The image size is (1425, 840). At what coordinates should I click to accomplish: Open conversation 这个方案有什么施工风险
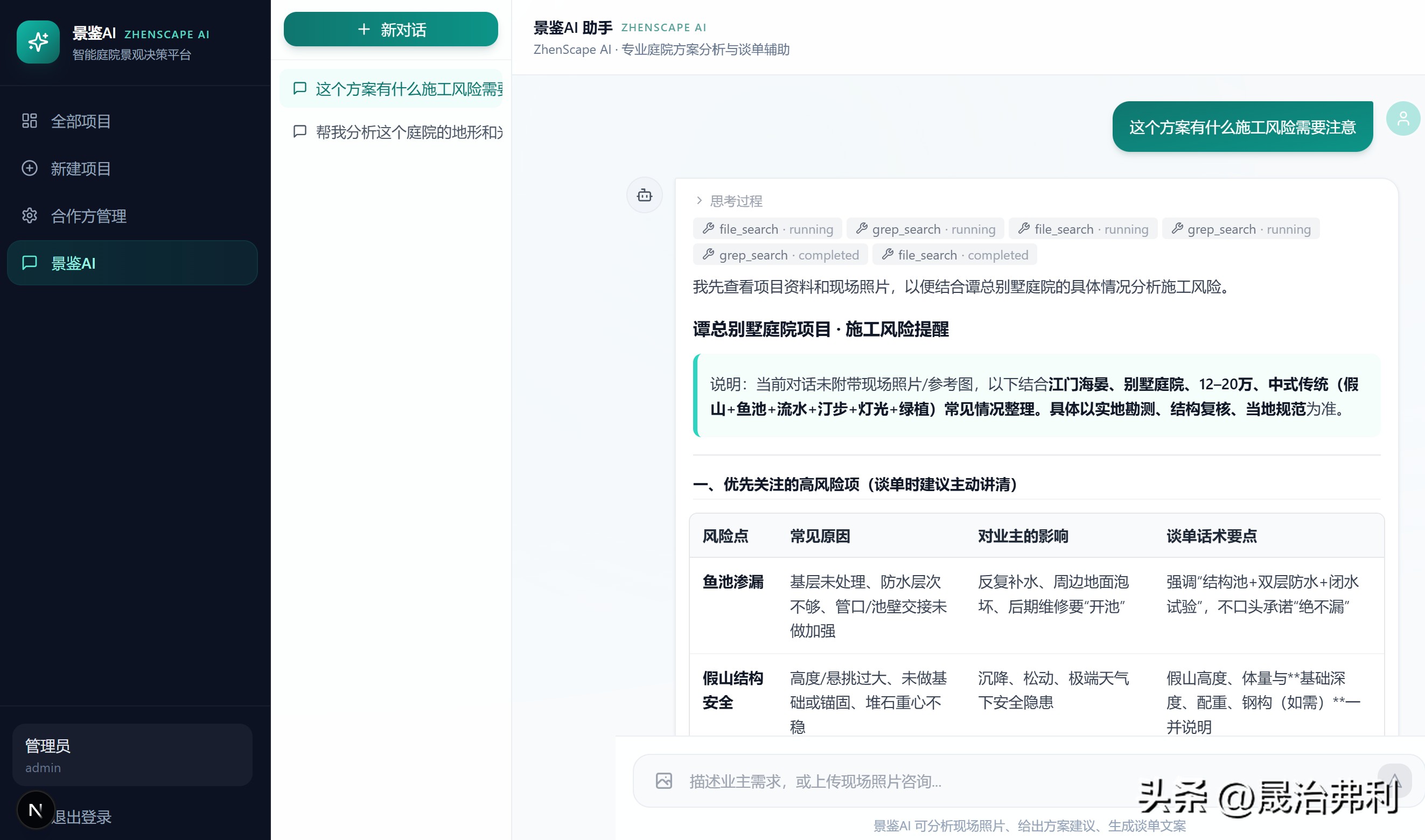391,89
